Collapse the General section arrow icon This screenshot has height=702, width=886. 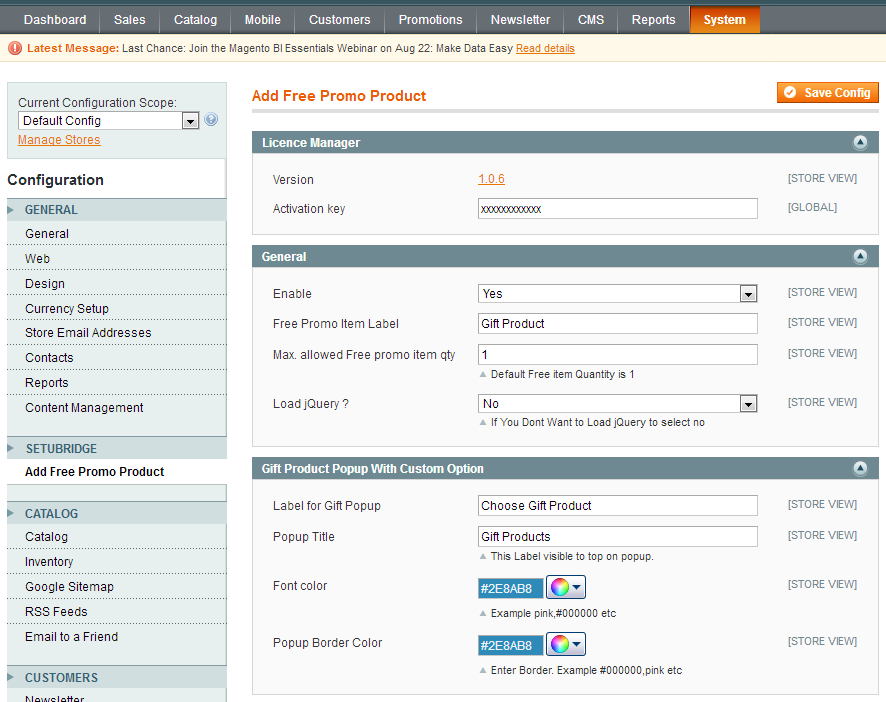click(x=860, y=257)
